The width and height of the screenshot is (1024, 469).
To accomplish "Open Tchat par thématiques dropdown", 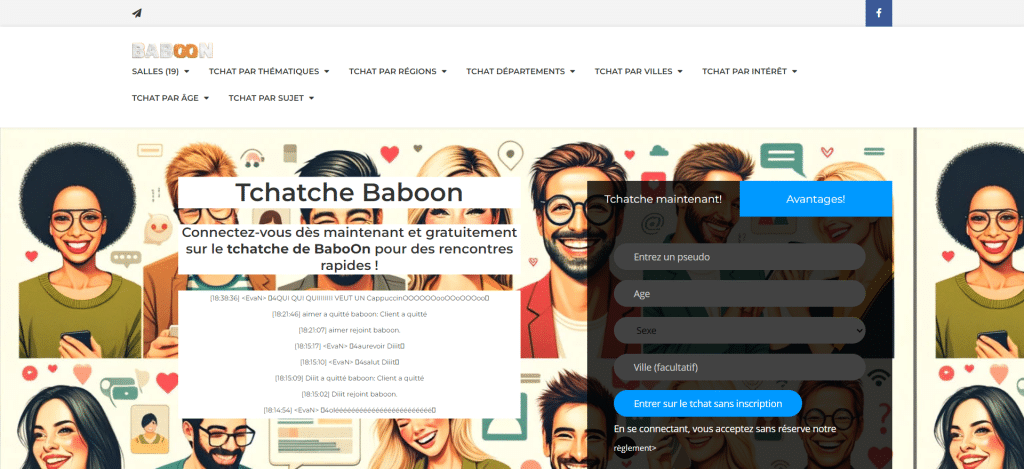I will click(268, 71).
